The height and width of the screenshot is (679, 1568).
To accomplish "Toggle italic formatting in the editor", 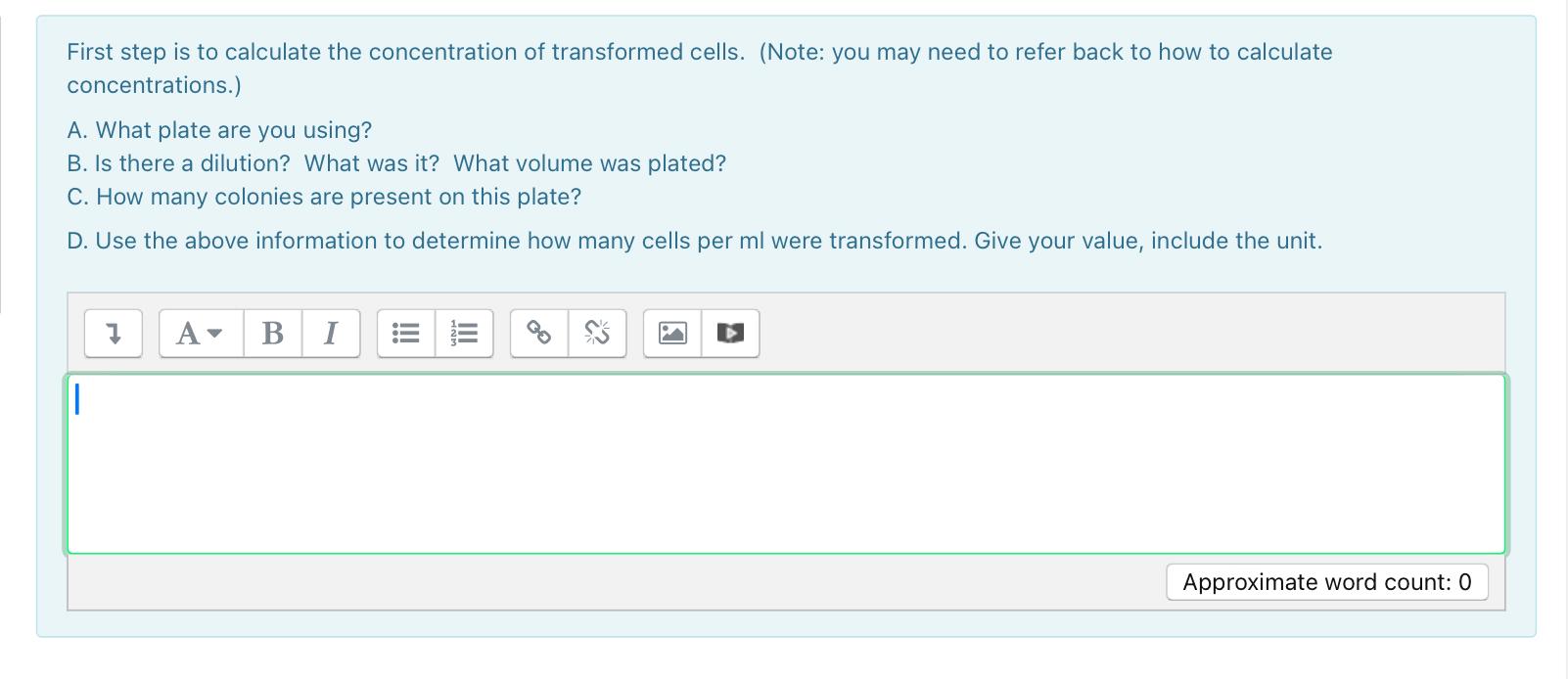I will pos(331,334).
